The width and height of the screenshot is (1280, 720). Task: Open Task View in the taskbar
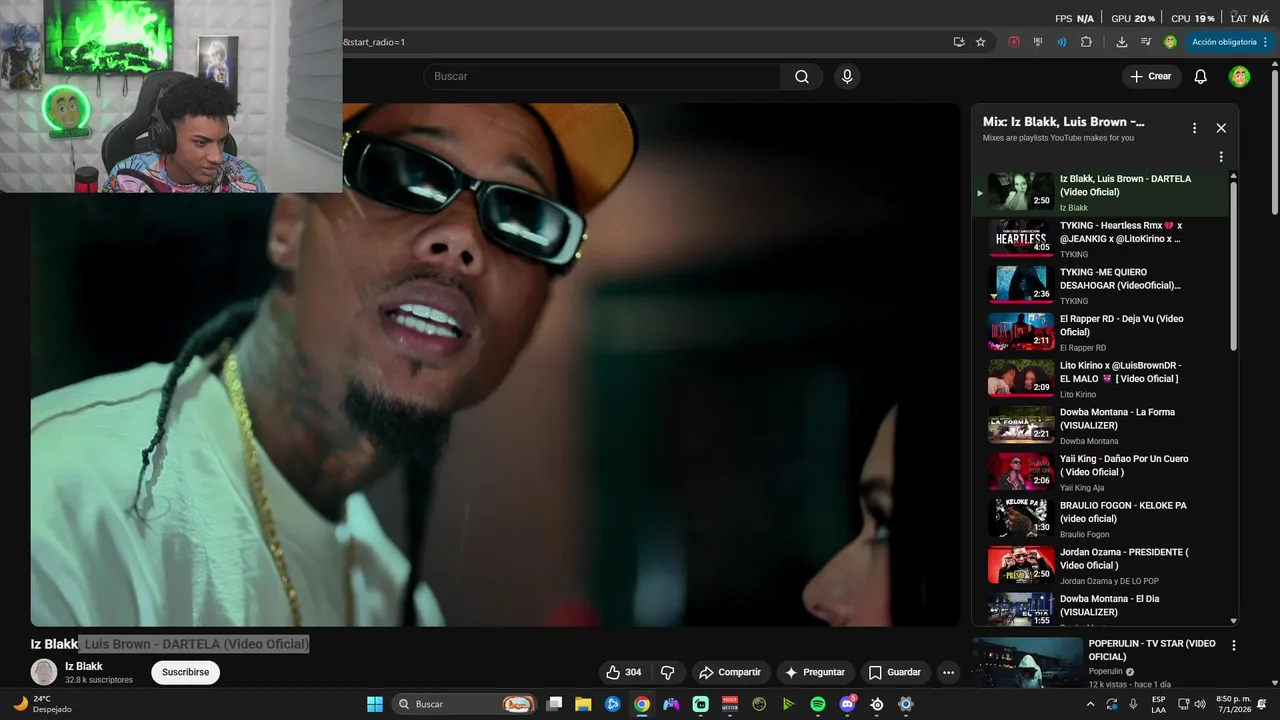(554, 704)
